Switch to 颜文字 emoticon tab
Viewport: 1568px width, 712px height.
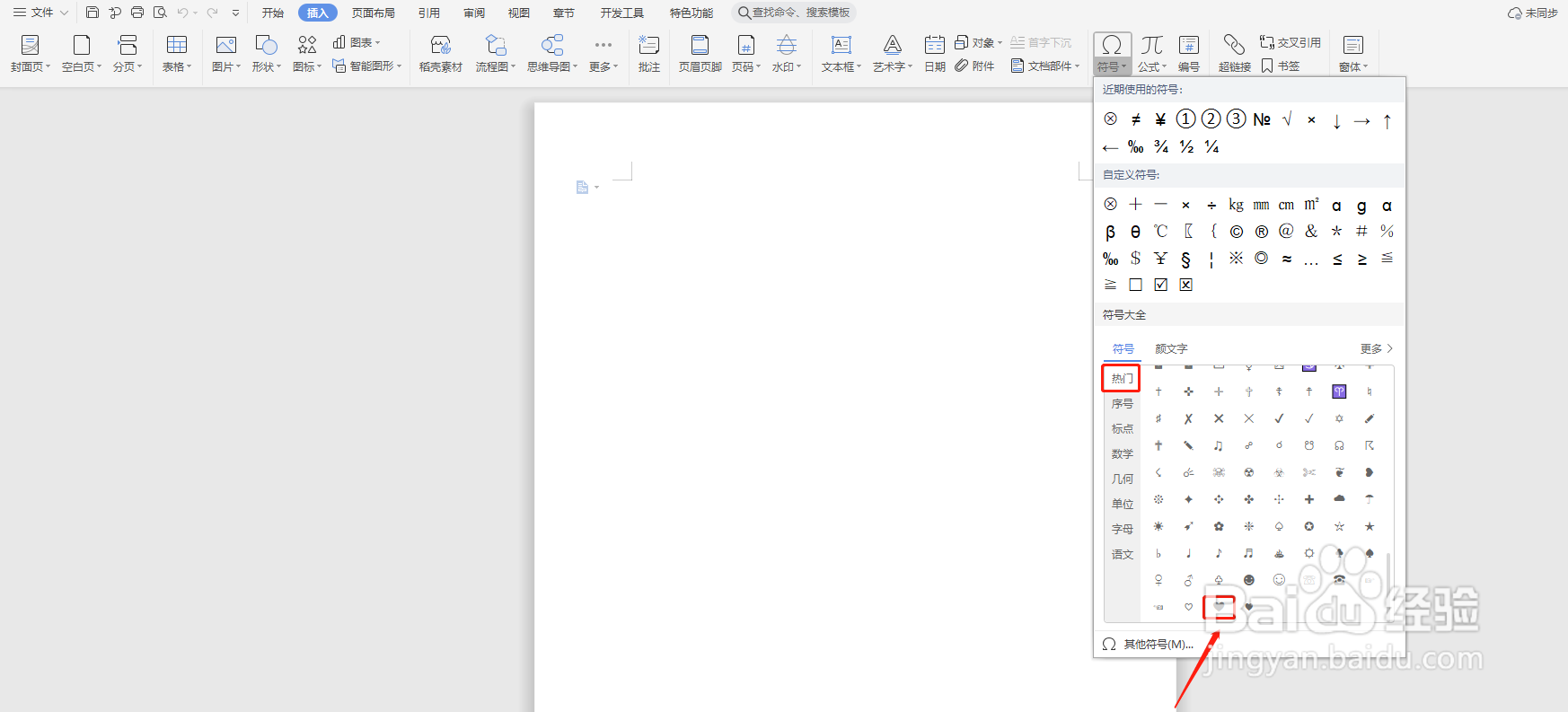(x=1171, y=348)
